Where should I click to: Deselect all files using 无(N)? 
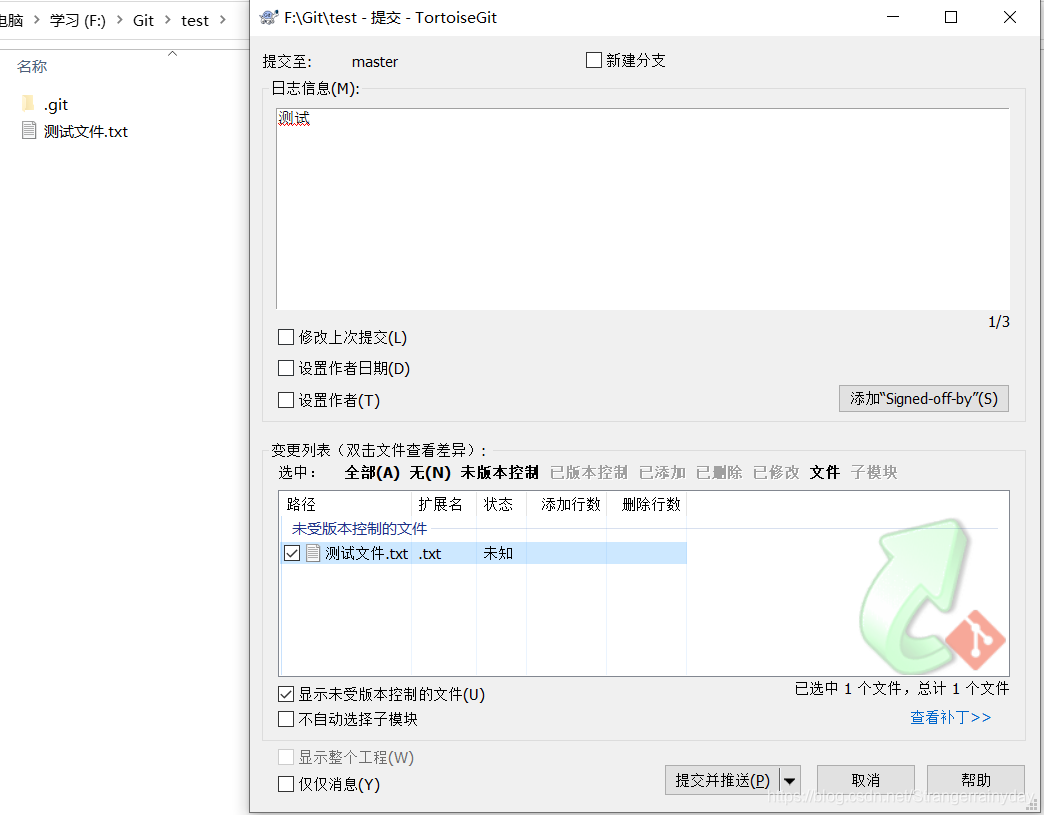(x=429, y=472)
